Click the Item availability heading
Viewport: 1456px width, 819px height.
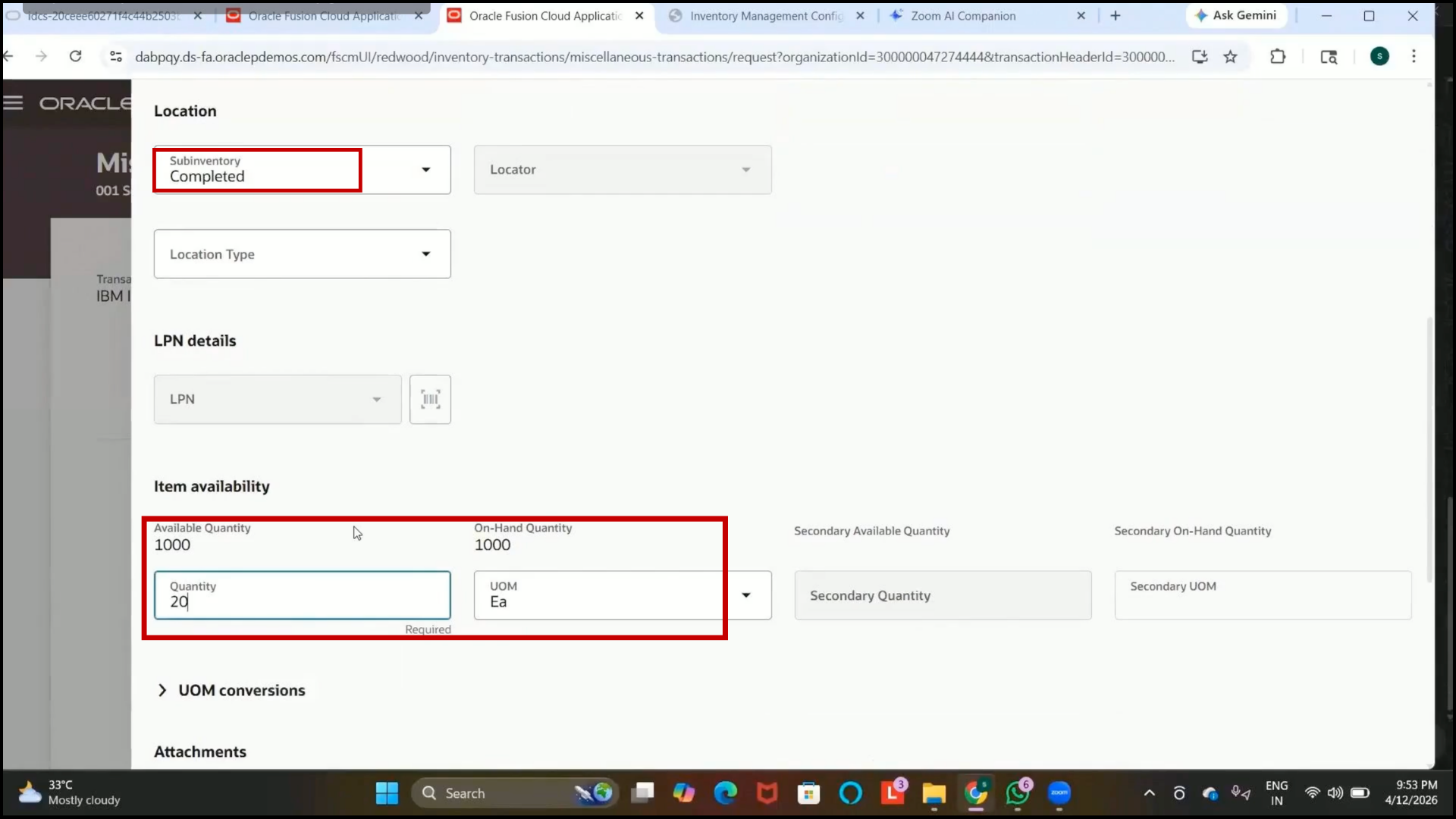pyautogui.click(x=212, y=487)
